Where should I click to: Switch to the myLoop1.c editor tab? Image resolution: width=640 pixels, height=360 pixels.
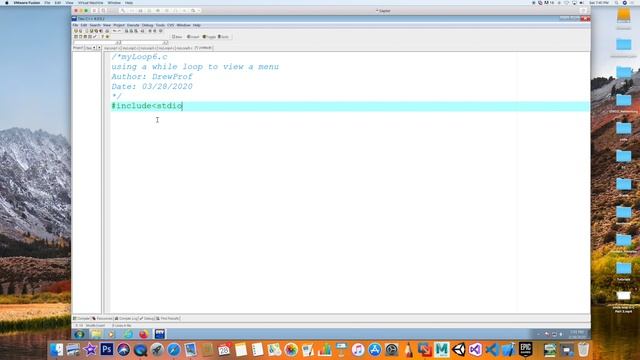tap(112, 48)
